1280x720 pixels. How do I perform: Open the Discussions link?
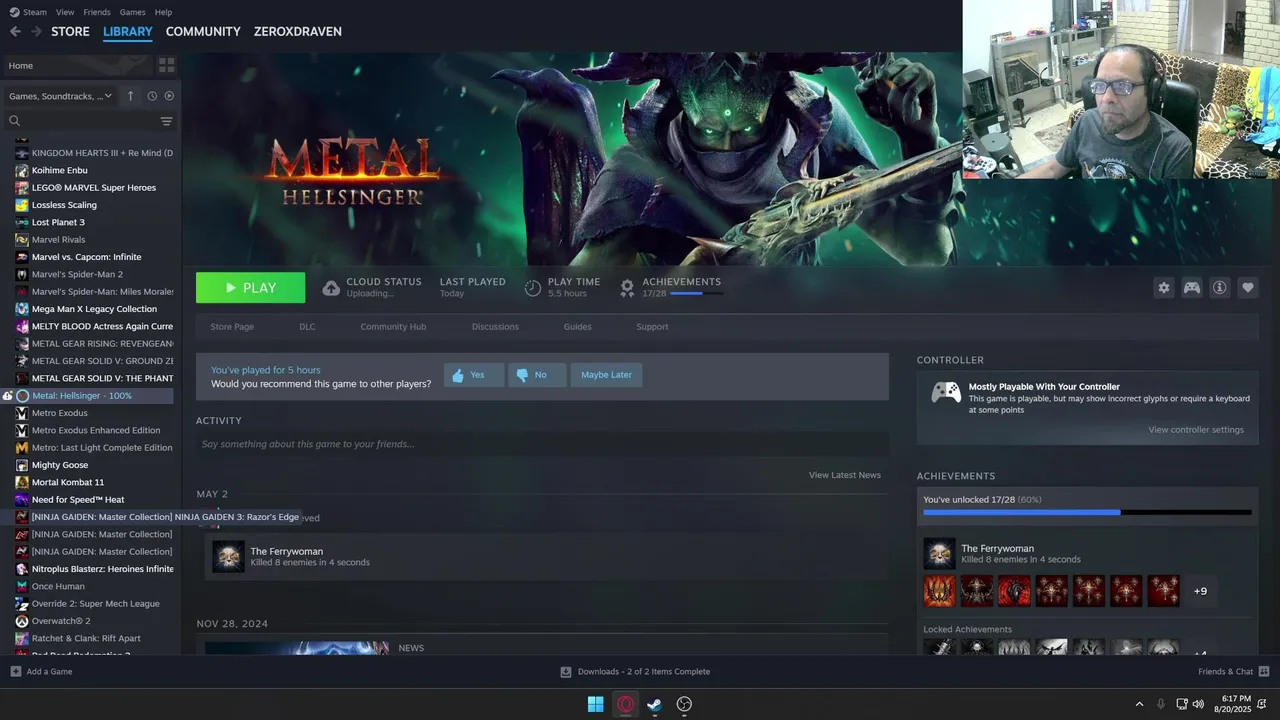click(495, 327)
